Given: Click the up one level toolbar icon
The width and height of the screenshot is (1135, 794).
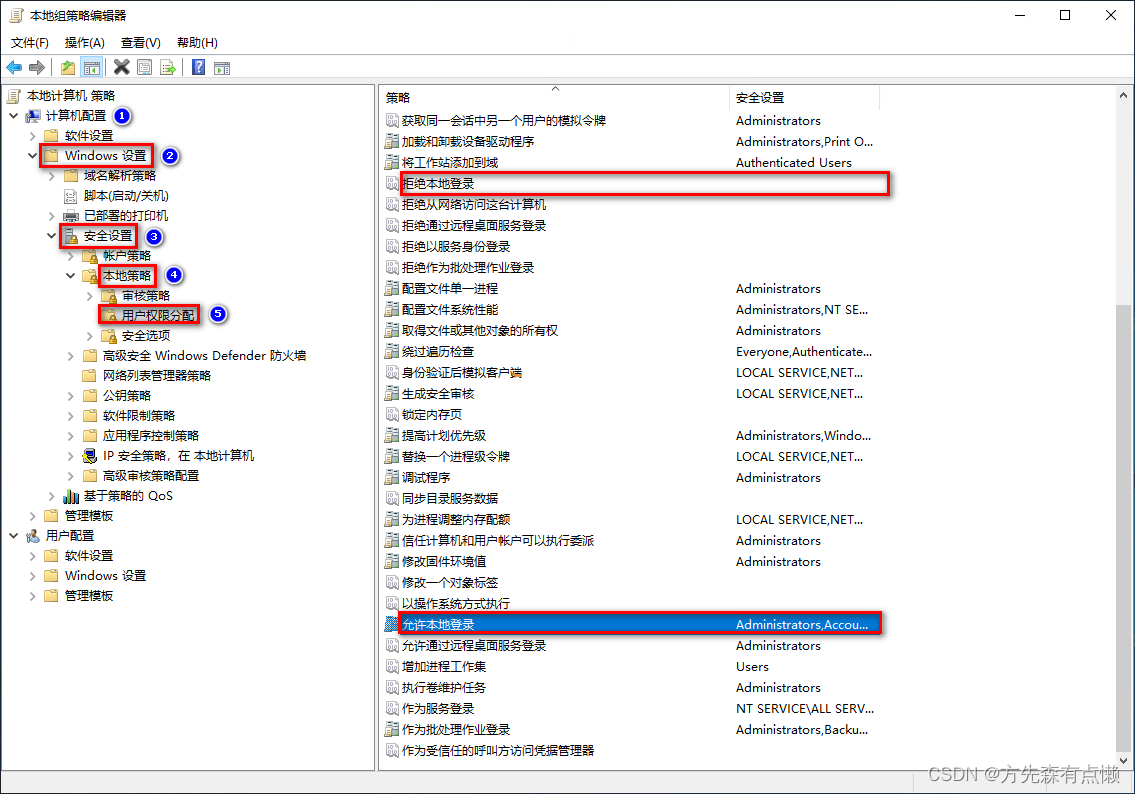Looking at the screenshot, I should (x=68, y=68).
